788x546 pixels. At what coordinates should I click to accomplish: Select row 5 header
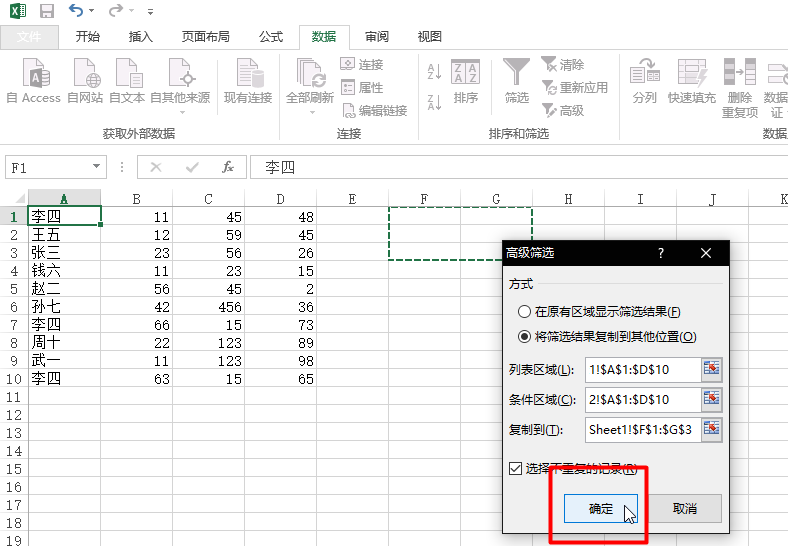point(14,289)
